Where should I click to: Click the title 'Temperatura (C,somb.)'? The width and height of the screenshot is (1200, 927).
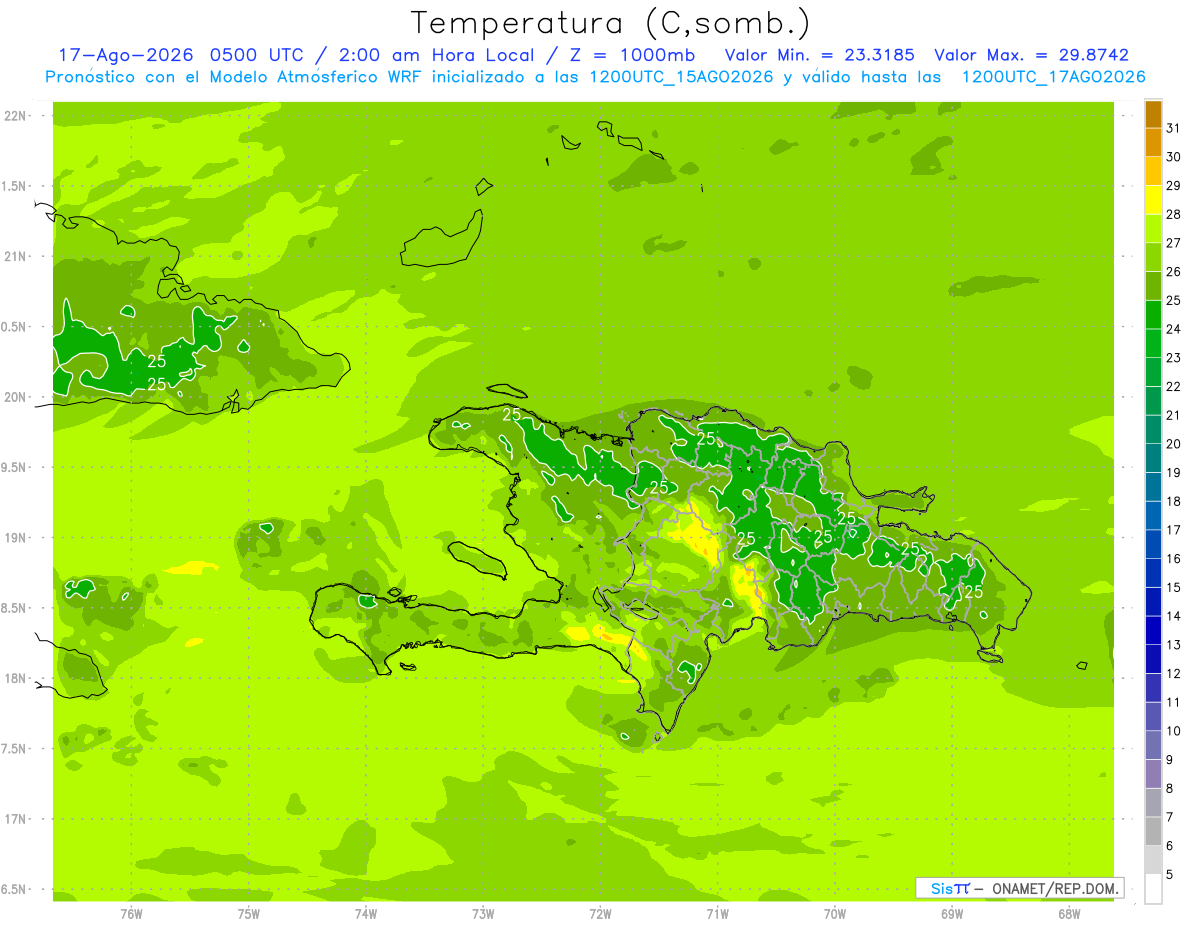point(611,23)
